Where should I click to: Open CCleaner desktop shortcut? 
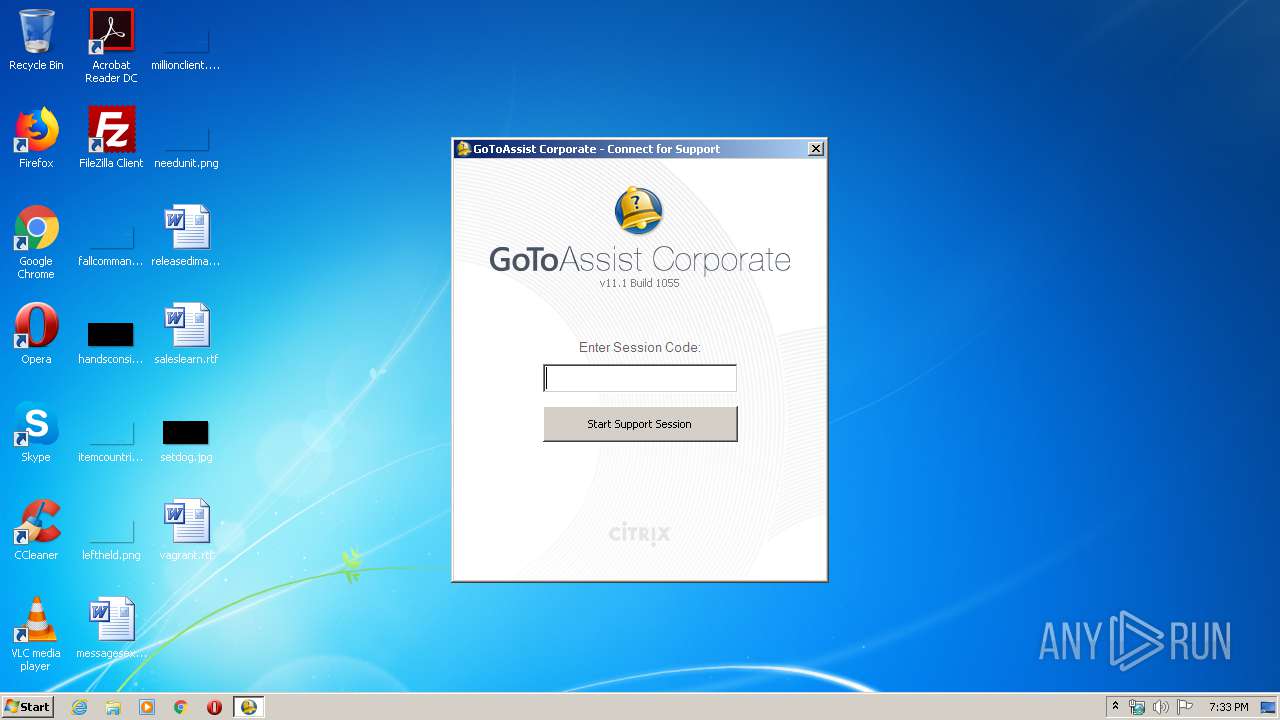pos(36,530)
